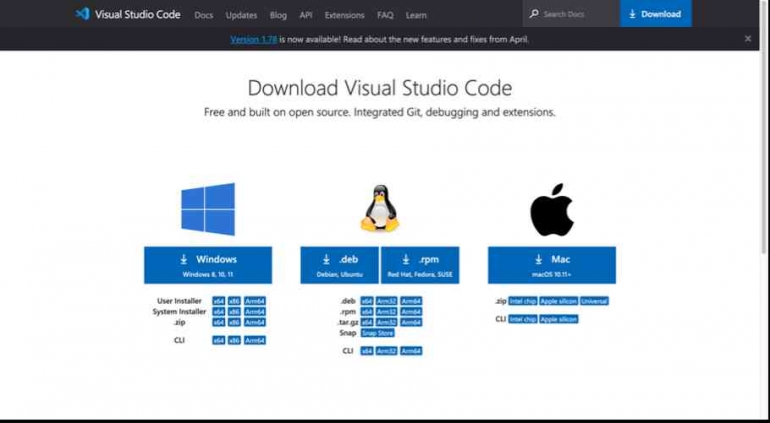Go to the Updates page

(x=241, y=15)
